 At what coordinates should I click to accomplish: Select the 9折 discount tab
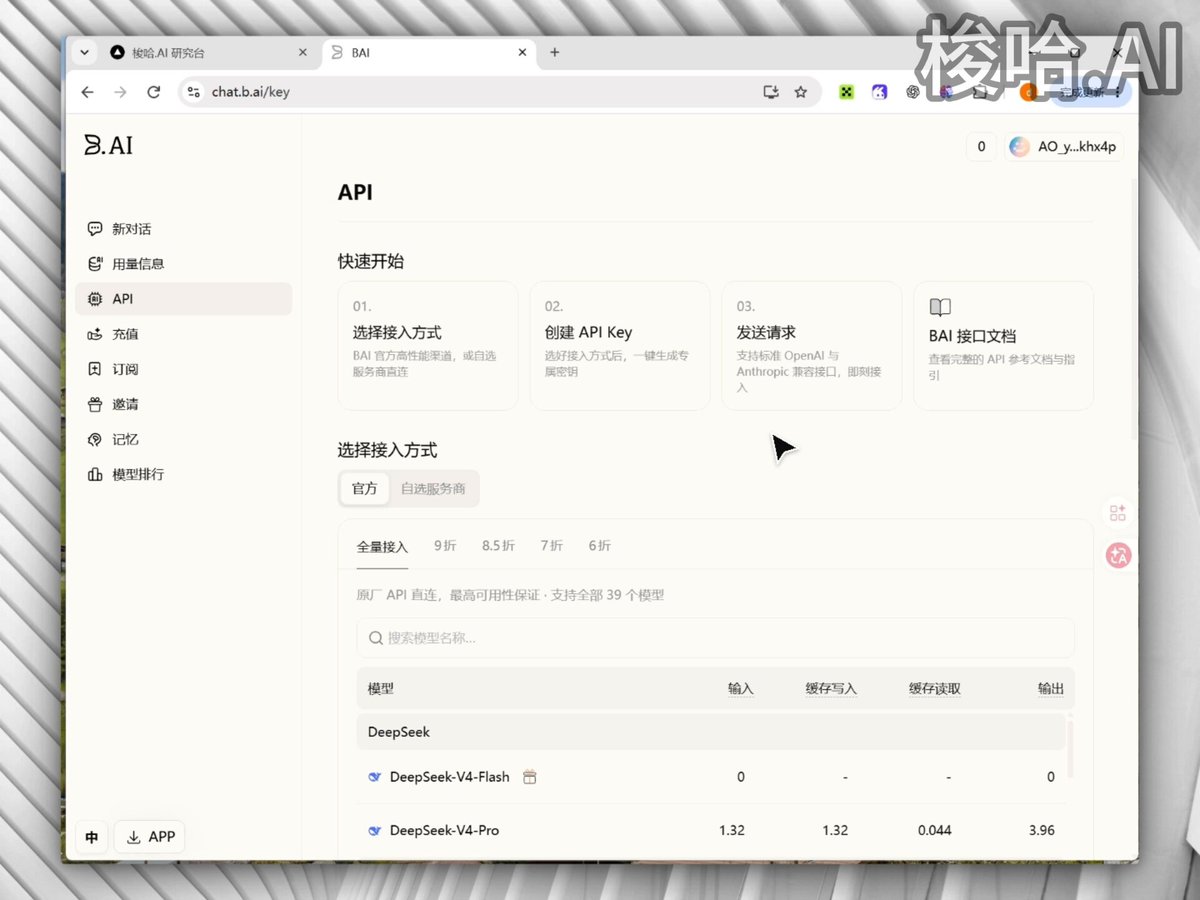click(x=445, y=546)
